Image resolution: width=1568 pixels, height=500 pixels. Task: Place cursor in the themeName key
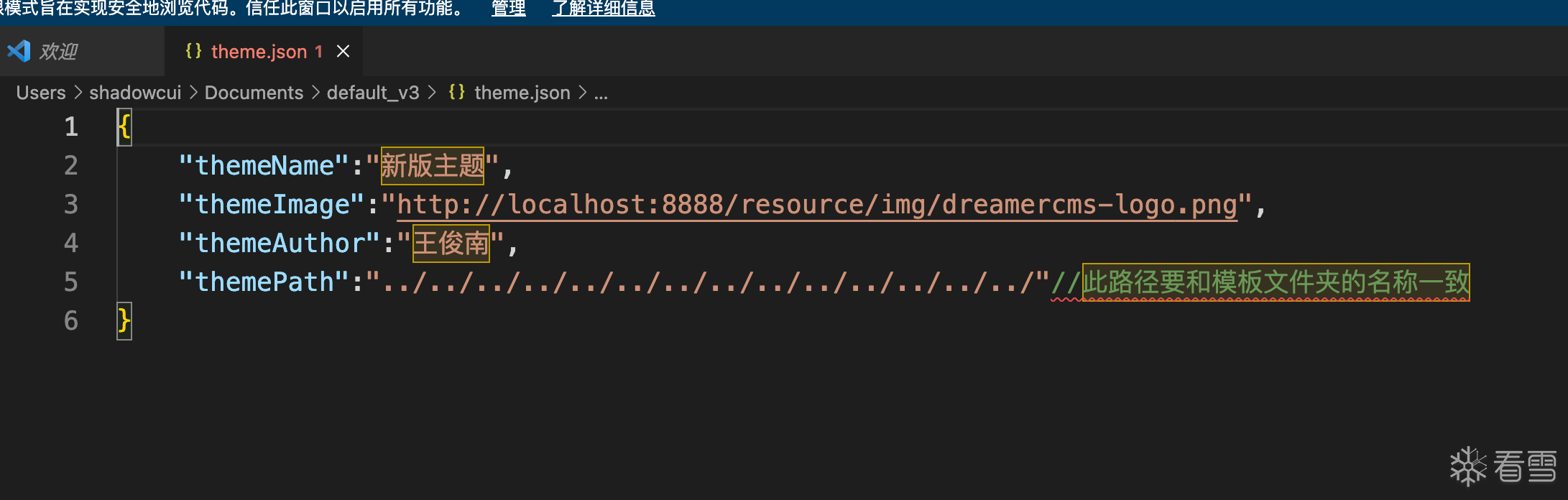[264, 166]
